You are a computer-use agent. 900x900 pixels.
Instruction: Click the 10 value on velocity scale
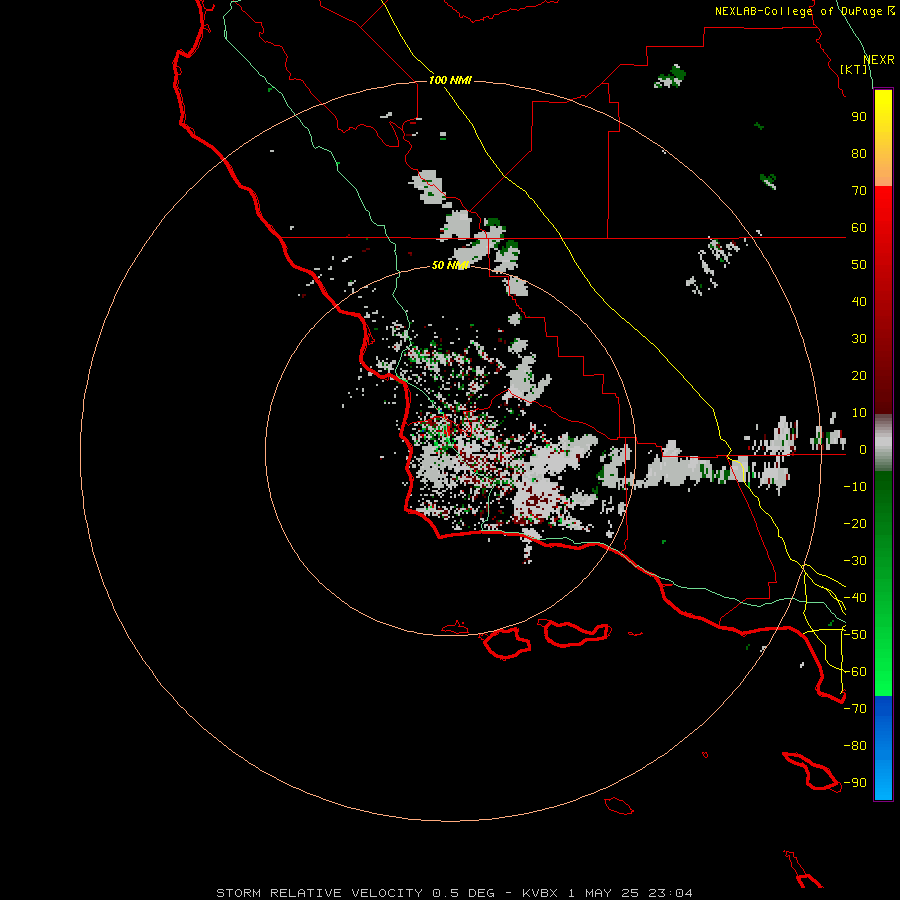tap(859, 413)
